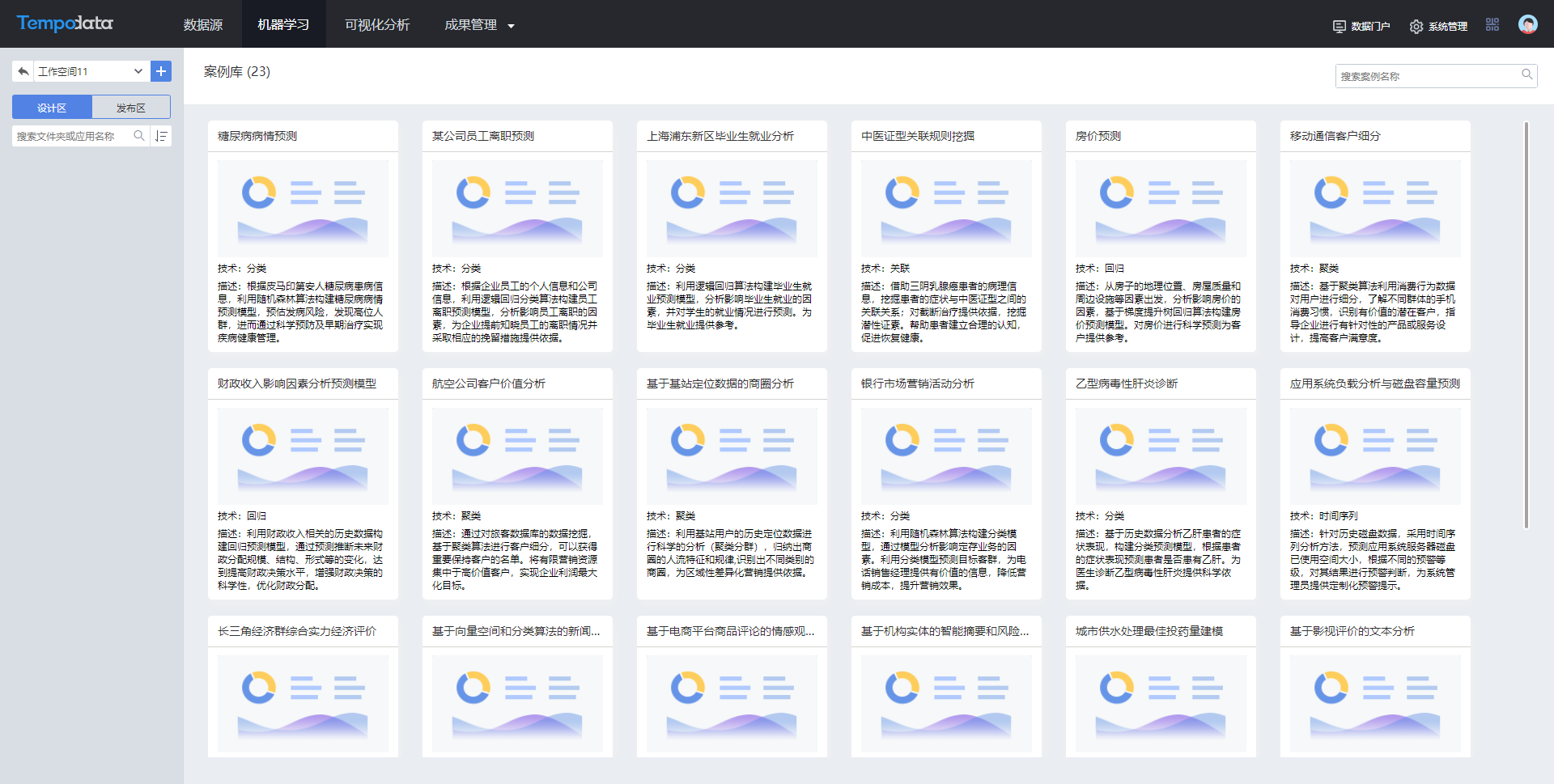Expand the 工作空间11 workspace dropdown
Viewport: 1554px width, 784px height.
pyautogui.click(x=138, y=71)
